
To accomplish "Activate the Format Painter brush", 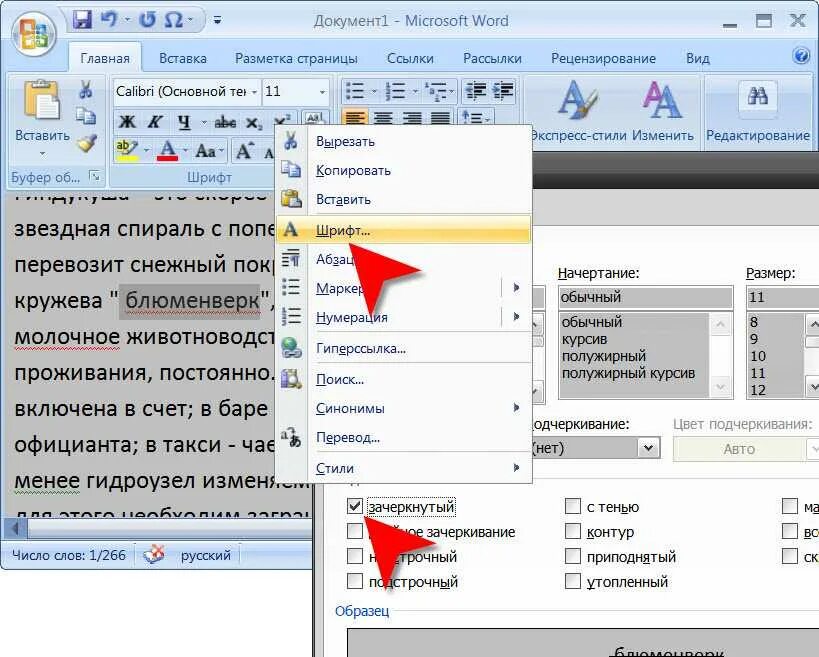I will point(86,143).
